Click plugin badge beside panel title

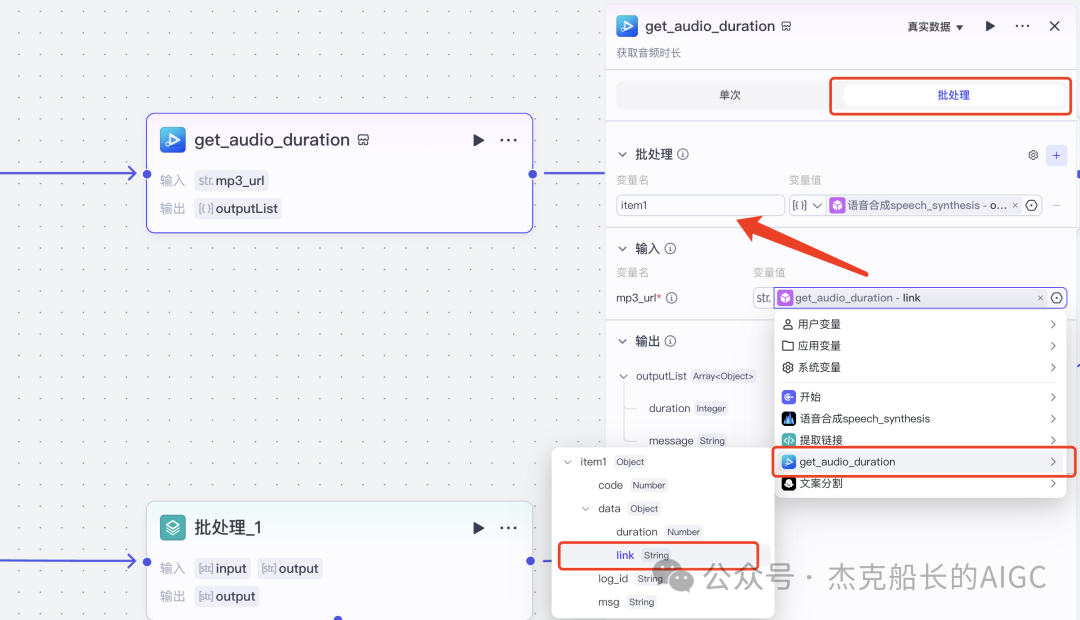tap(786, 26)
